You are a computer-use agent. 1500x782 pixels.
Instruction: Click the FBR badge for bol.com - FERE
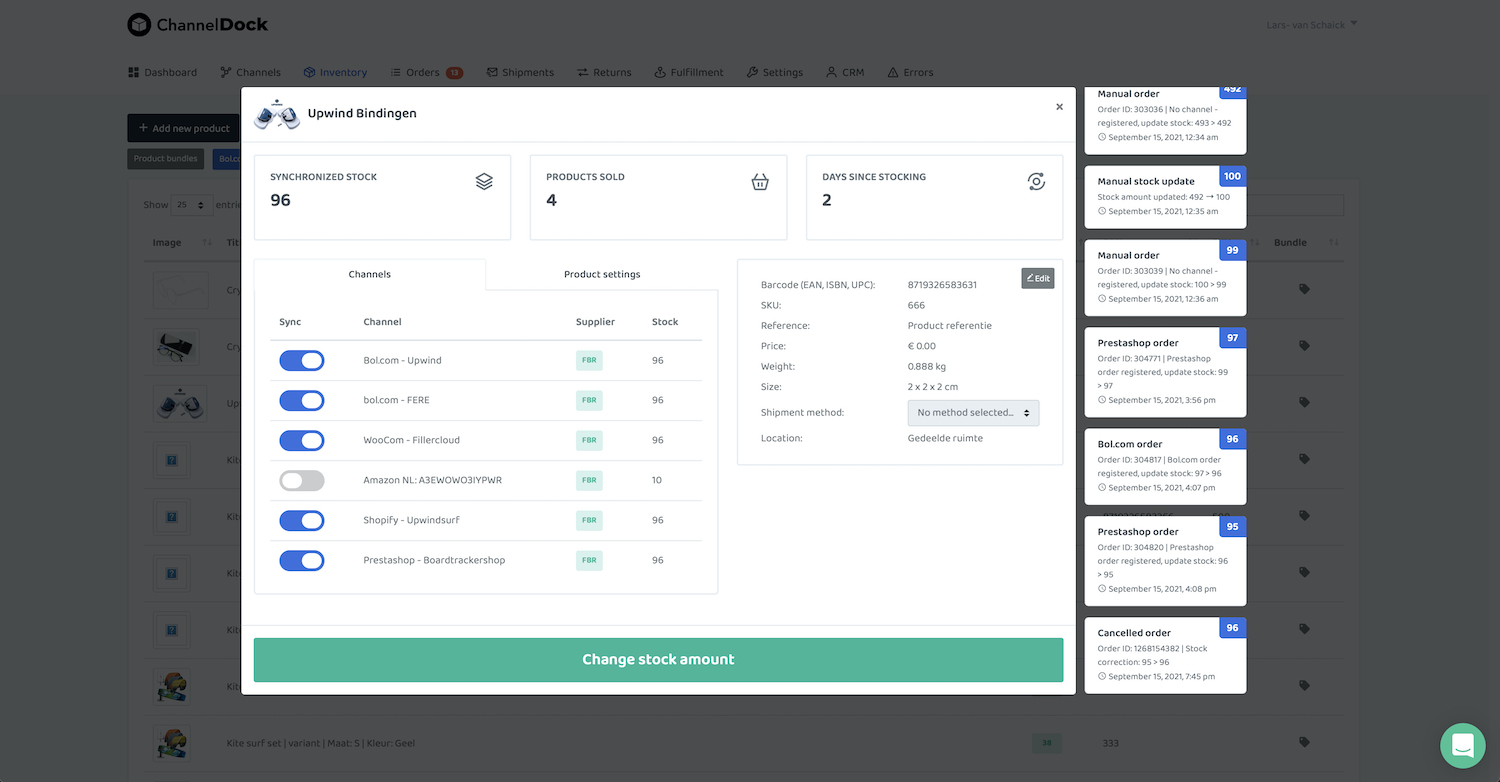click(589, 400)
